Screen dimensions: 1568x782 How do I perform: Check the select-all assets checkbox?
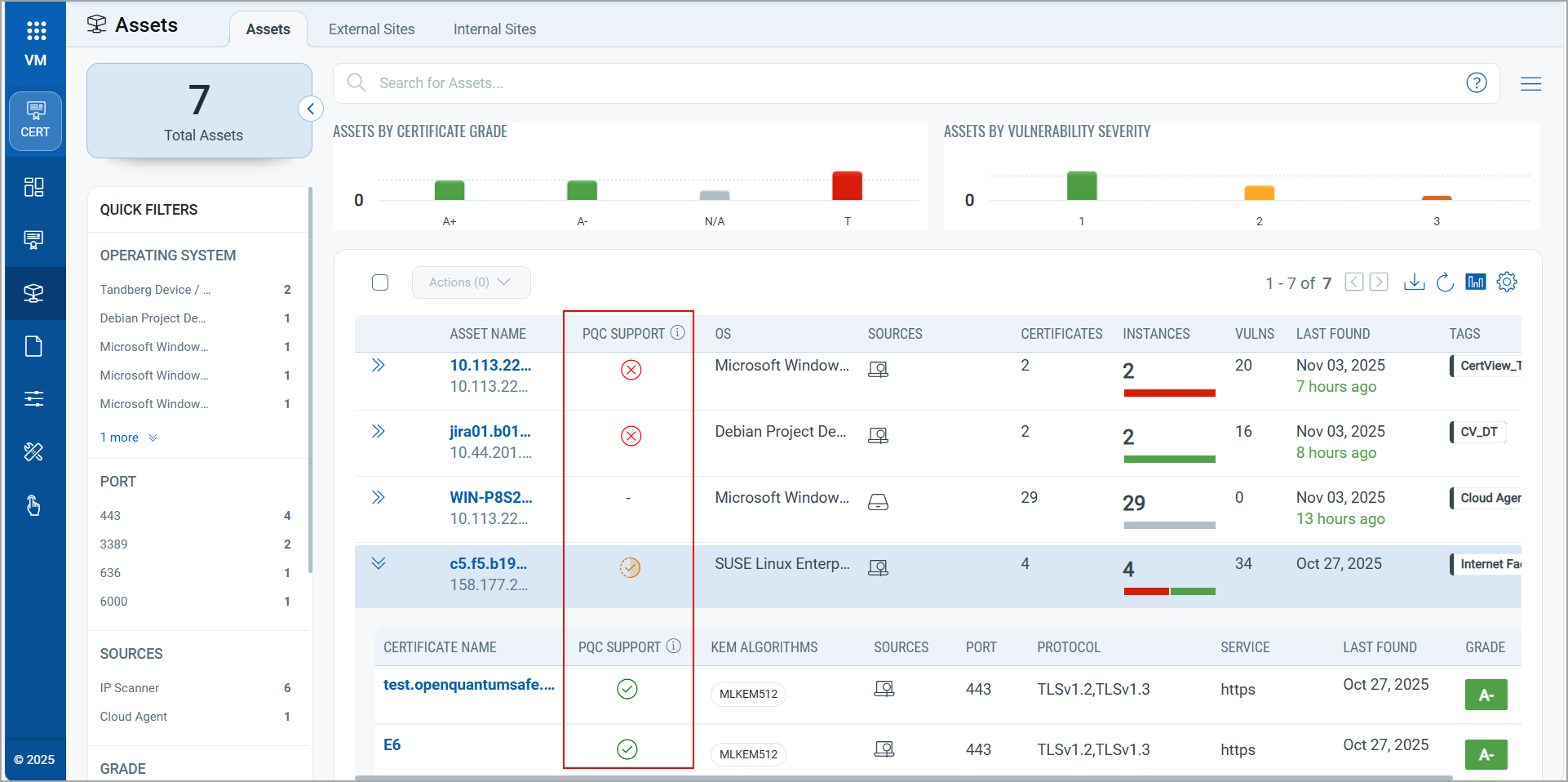point(380,282)
